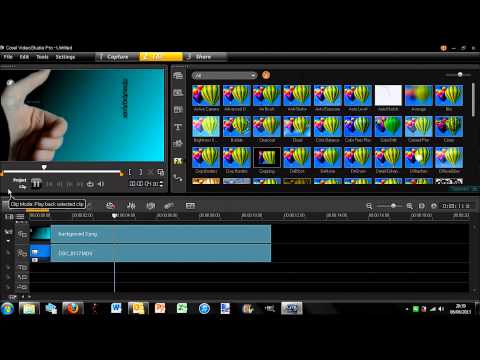This screenshot has height=360, width=480.
Task: Toggle Project playback mode
Action: (x=19, y=180)
